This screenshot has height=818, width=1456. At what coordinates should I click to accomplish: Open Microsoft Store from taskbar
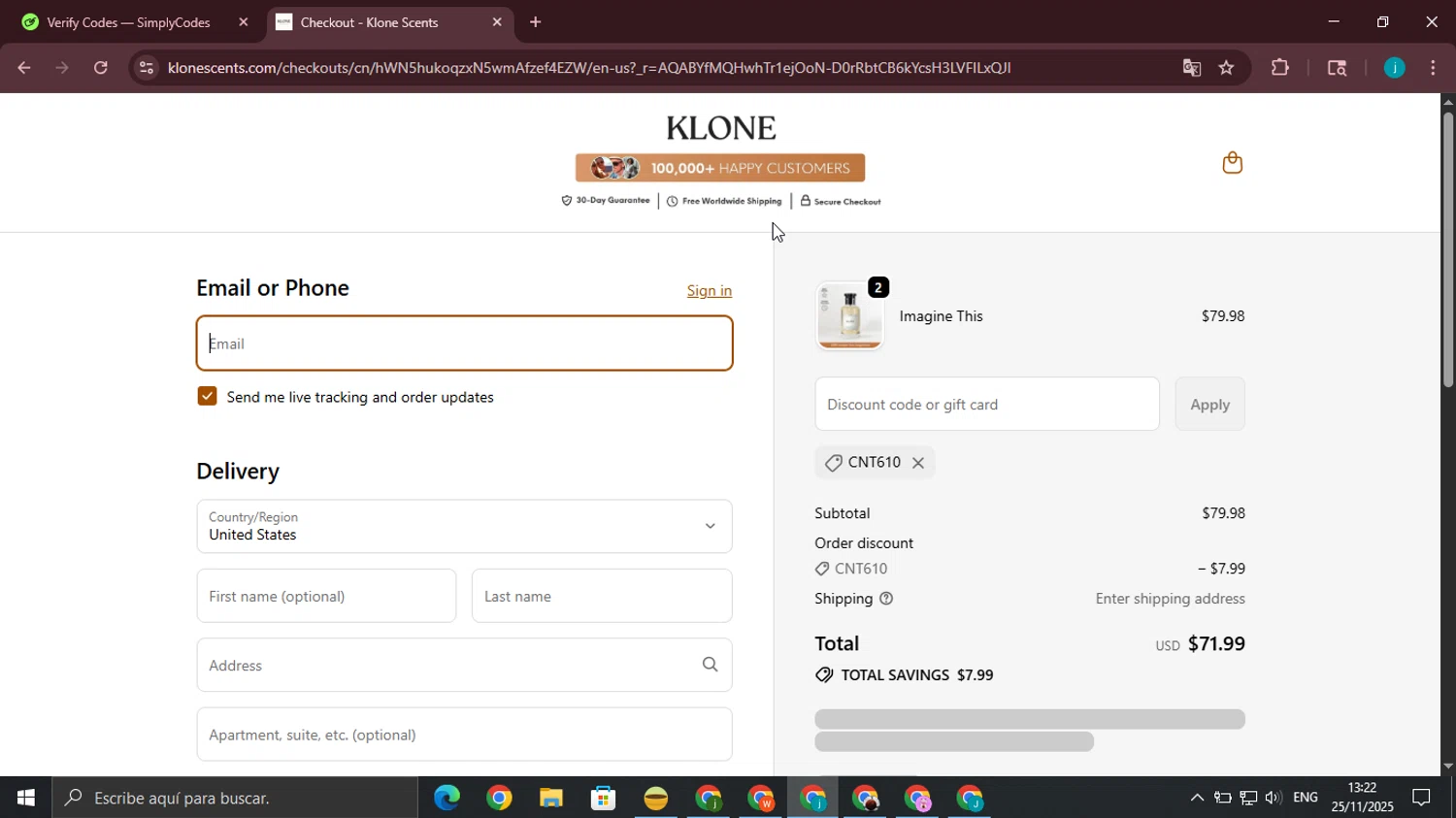(x=604, y=798)
